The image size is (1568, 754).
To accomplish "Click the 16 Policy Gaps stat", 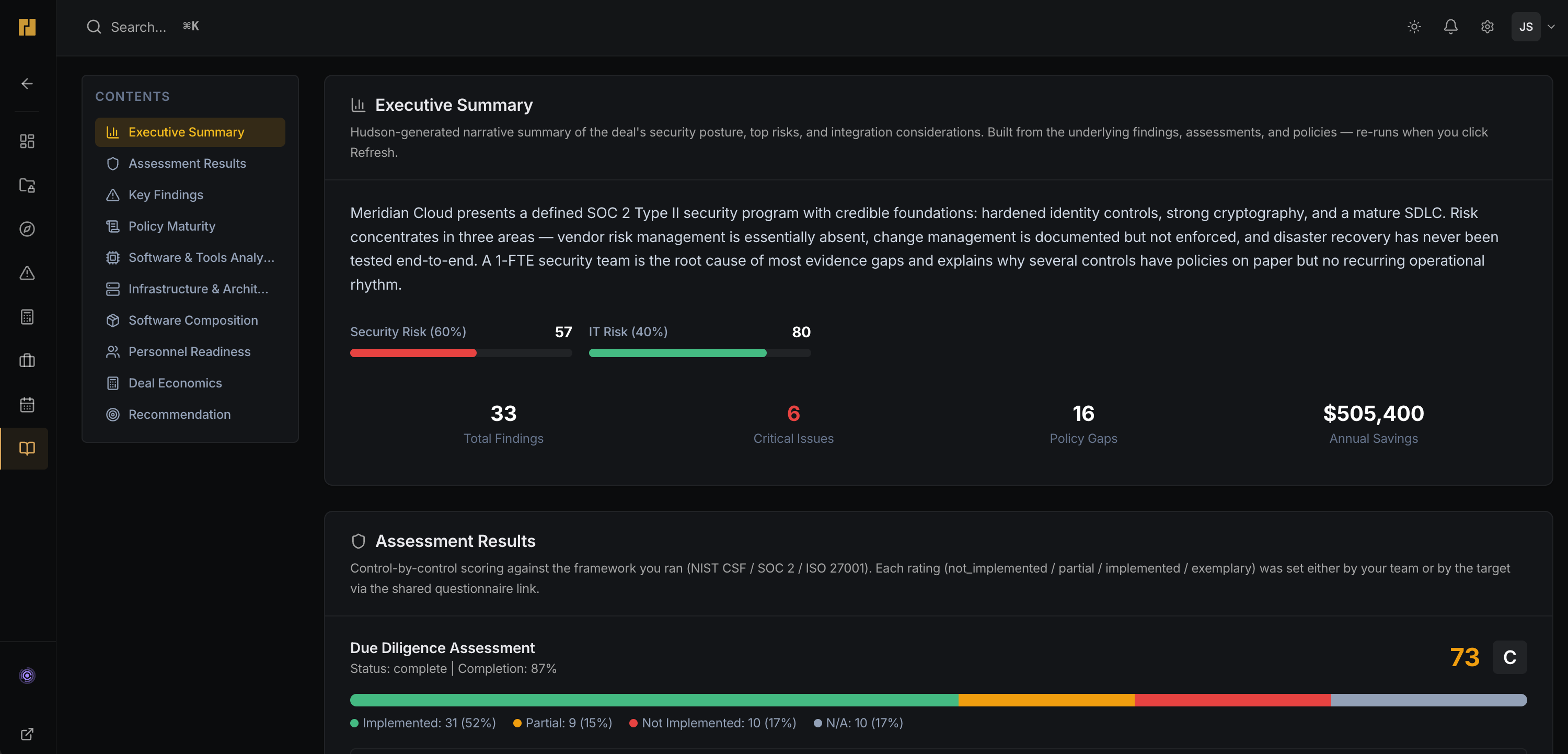I will 1083,424.
